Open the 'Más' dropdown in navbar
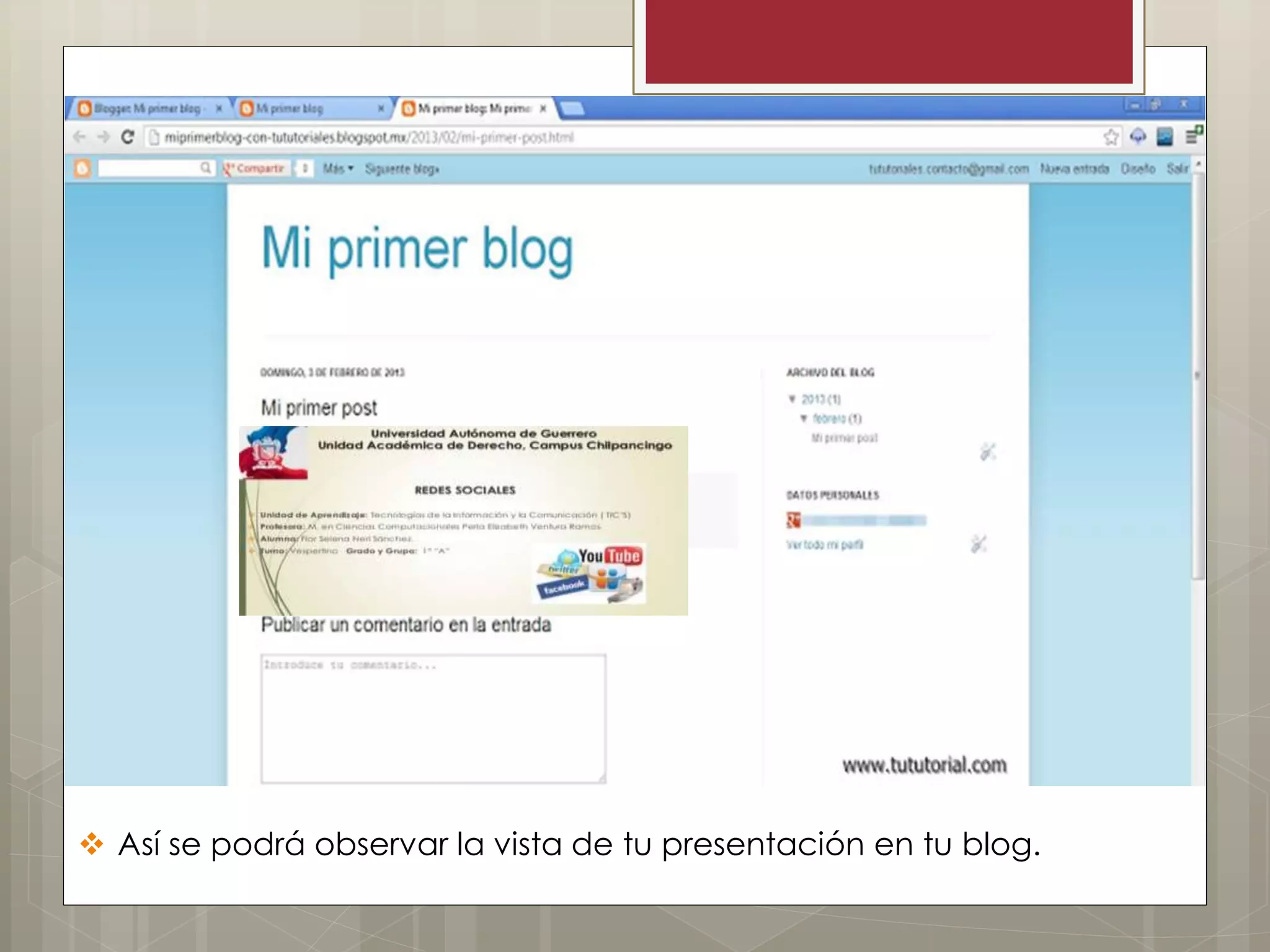This screenshot has height=952, width=1270. point(338,169)
